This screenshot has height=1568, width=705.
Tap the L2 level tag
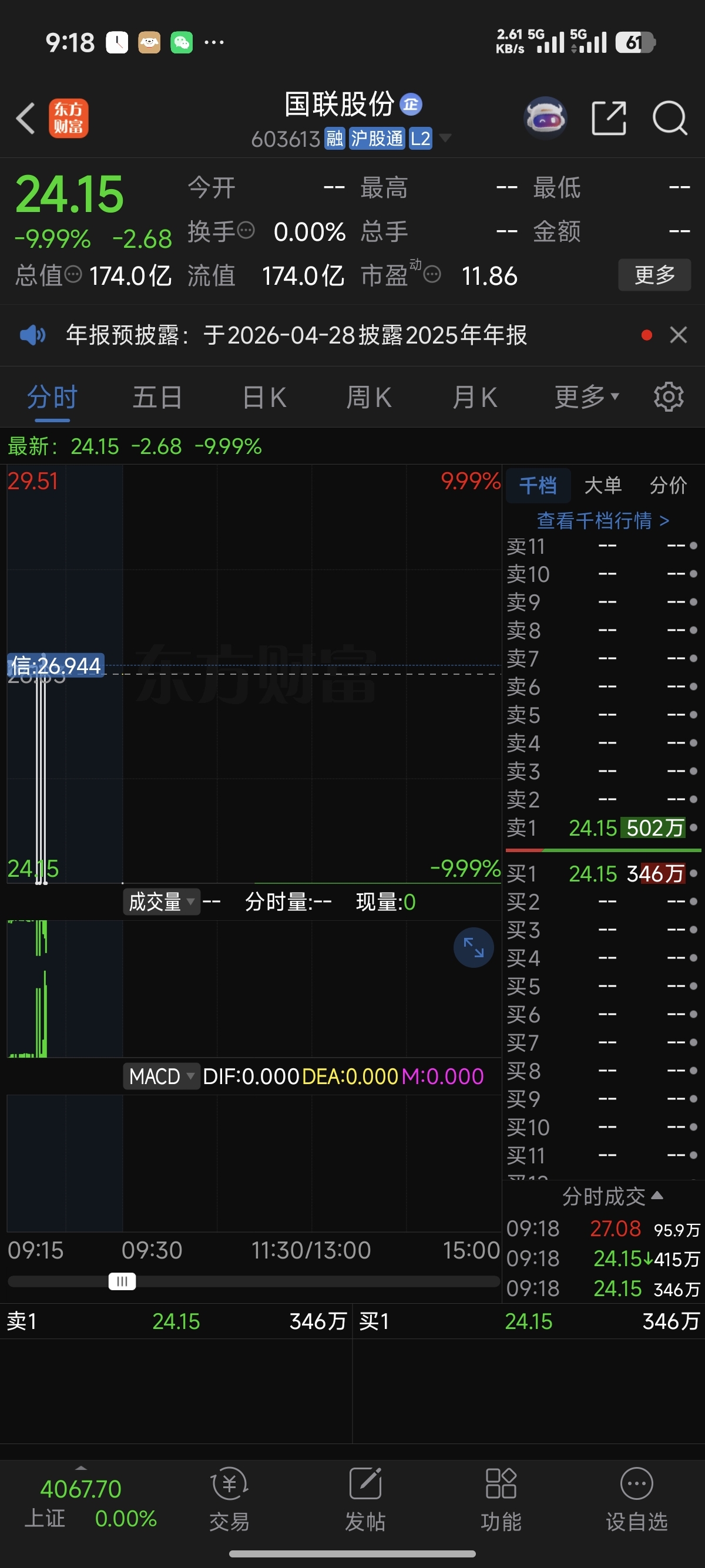click(420, 139)
